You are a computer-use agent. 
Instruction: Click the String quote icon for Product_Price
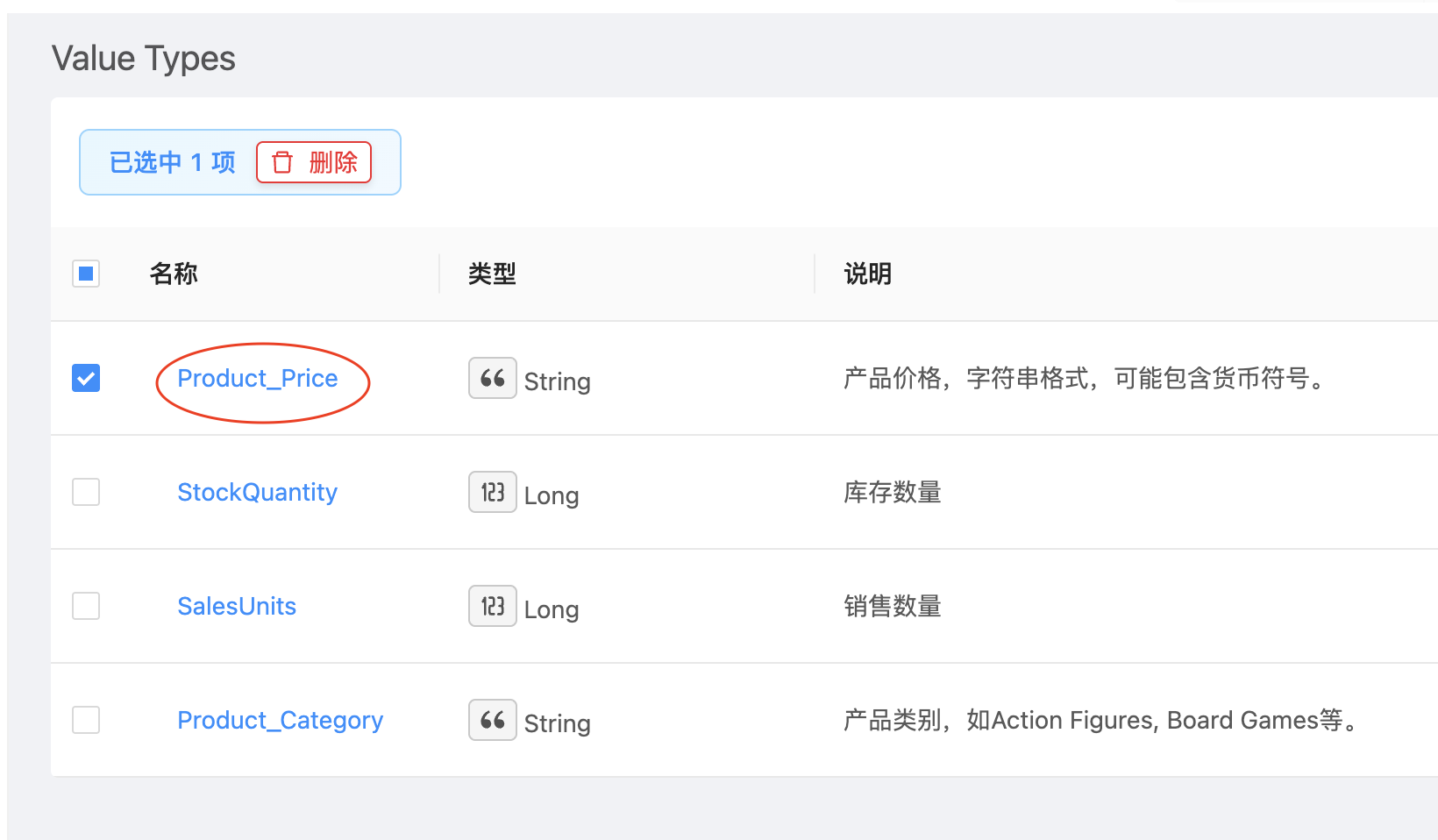pyautogui.click(x=492, y=378)
